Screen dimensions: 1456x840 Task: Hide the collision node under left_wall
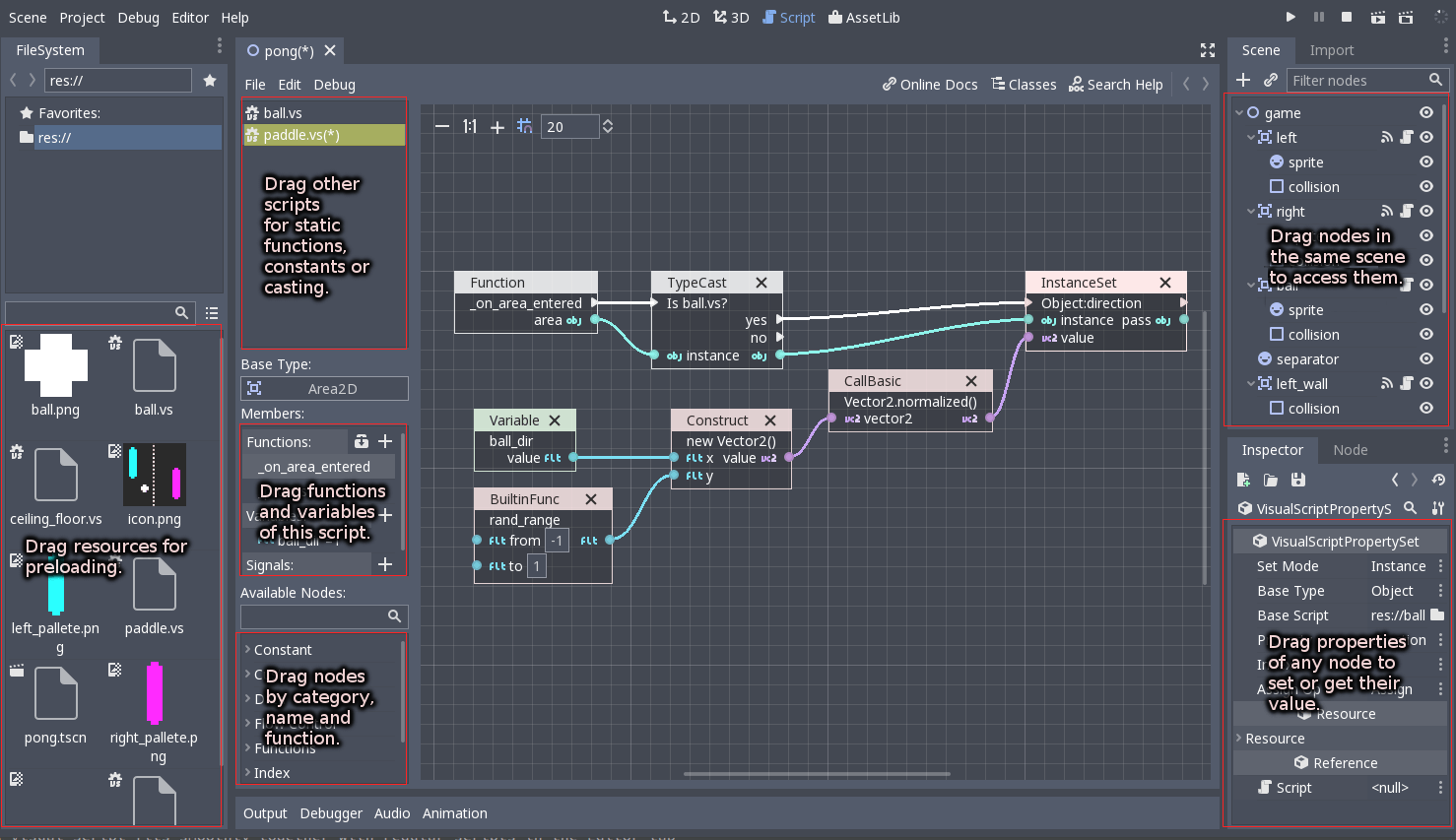(1425, 408)
